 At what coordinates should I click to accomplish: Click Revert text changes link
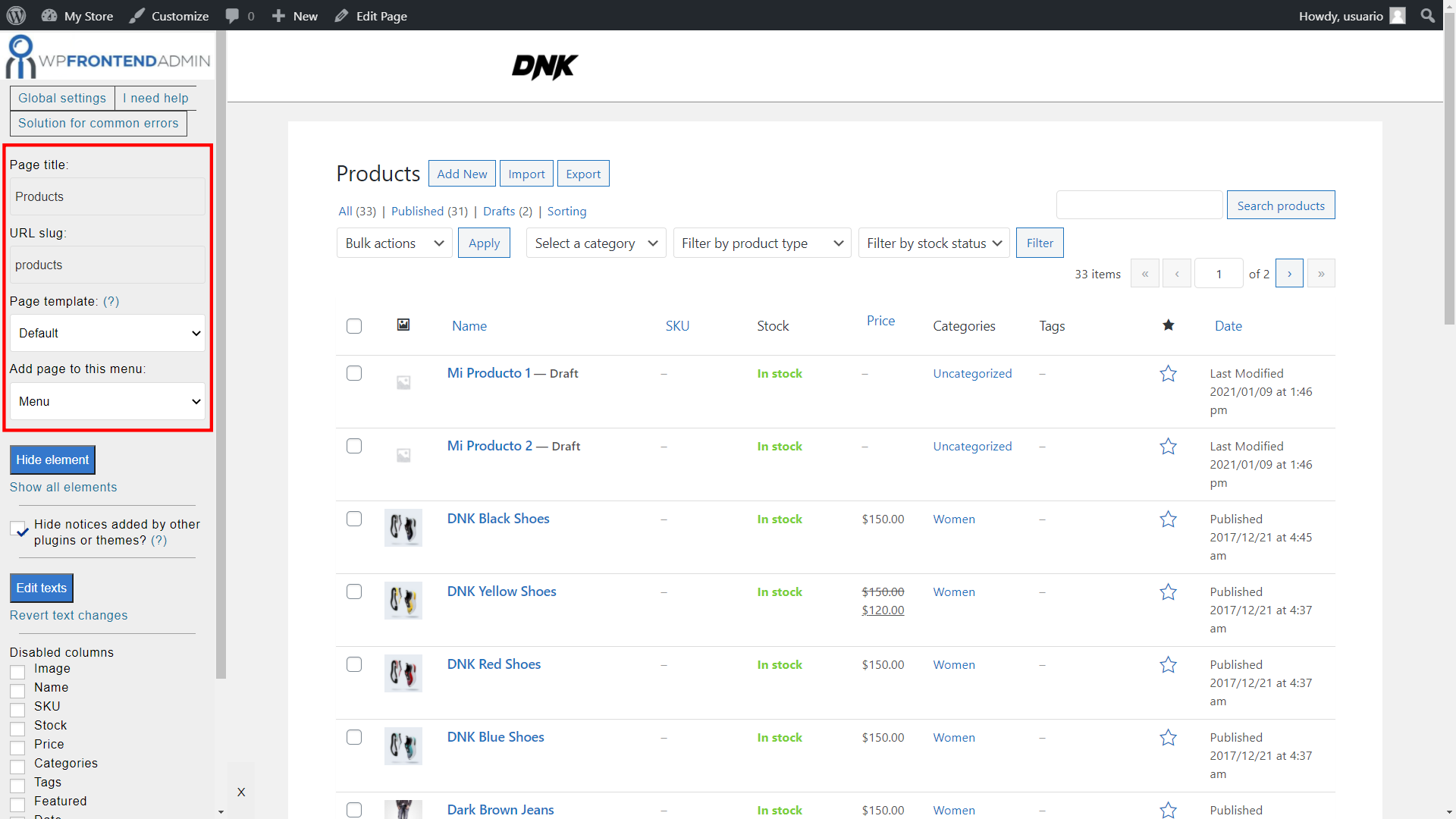[x=69, y=615]
